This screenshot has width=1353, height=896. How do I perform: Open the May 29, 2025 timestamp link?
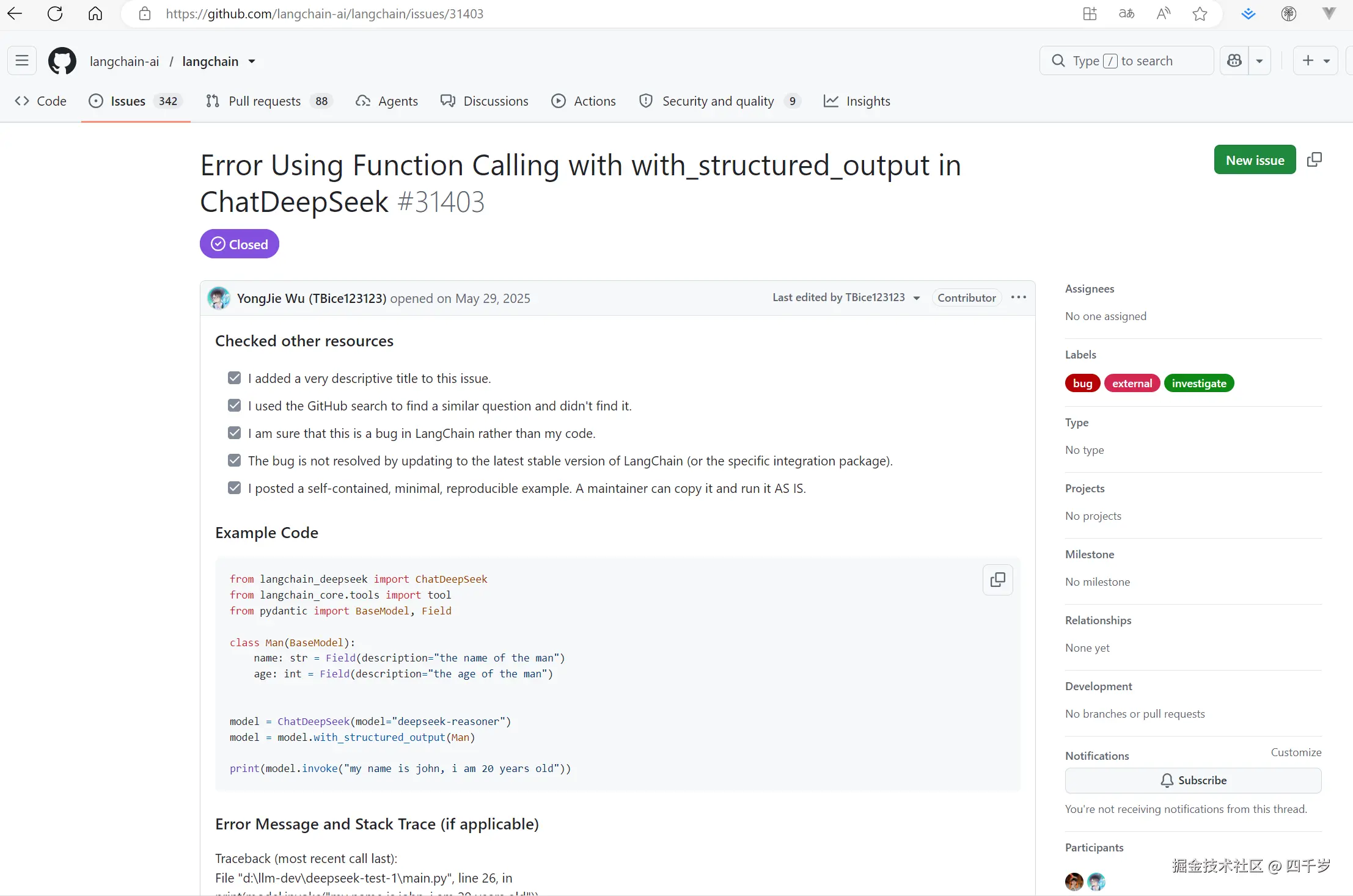[x=493, y=298]
